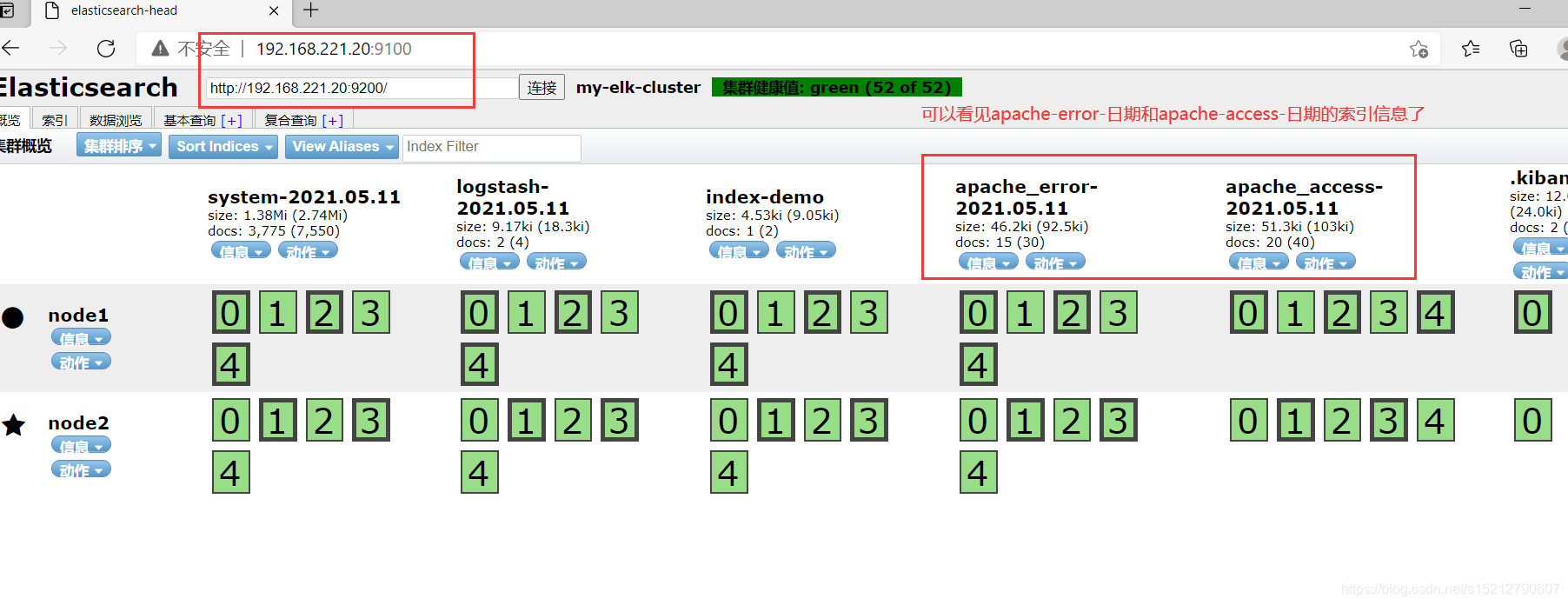Select shard 2 of apache_access-2021.05.11 on node2
Viewport: 1568px width, 605px height.
1341,421
